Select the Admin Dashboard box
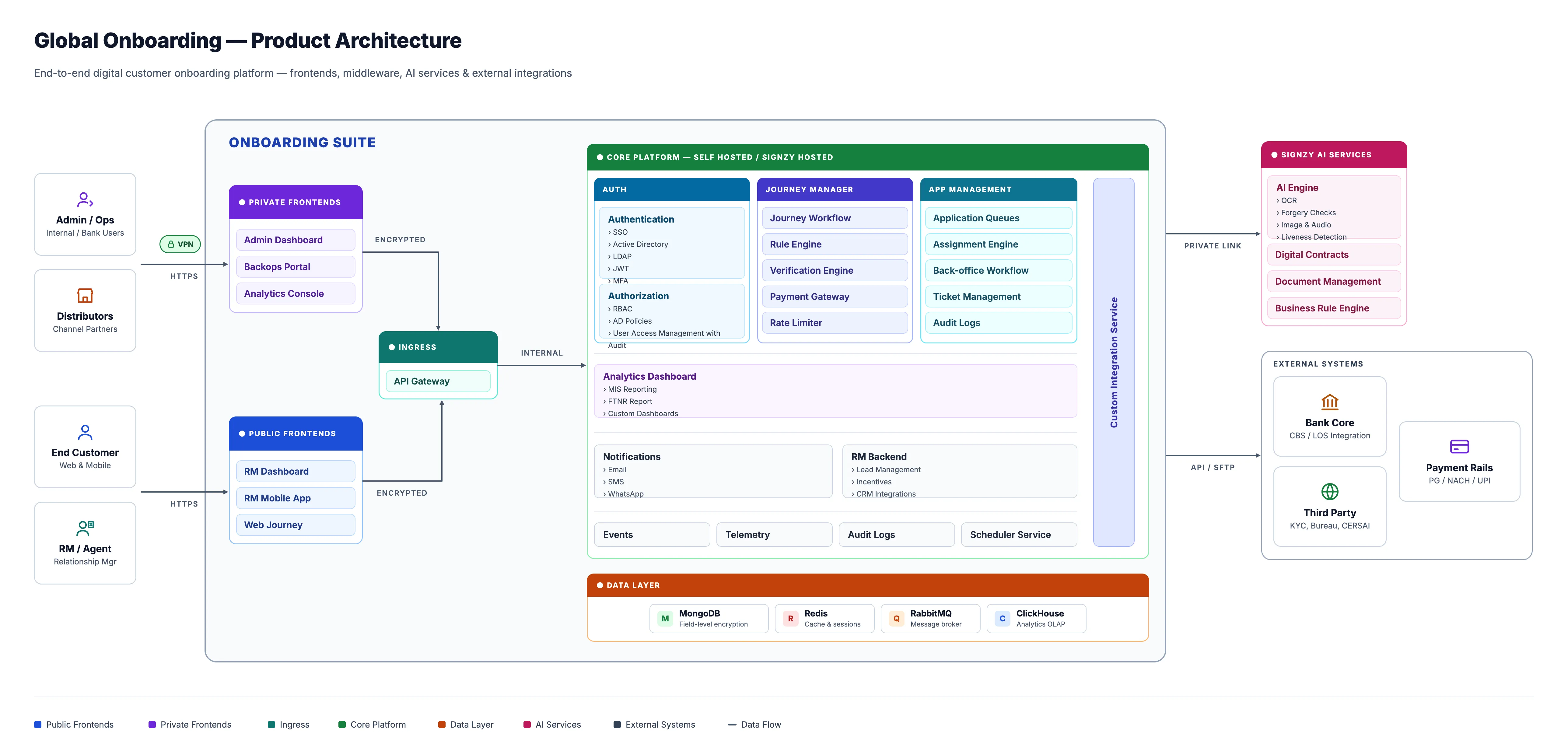 point(295,240)
